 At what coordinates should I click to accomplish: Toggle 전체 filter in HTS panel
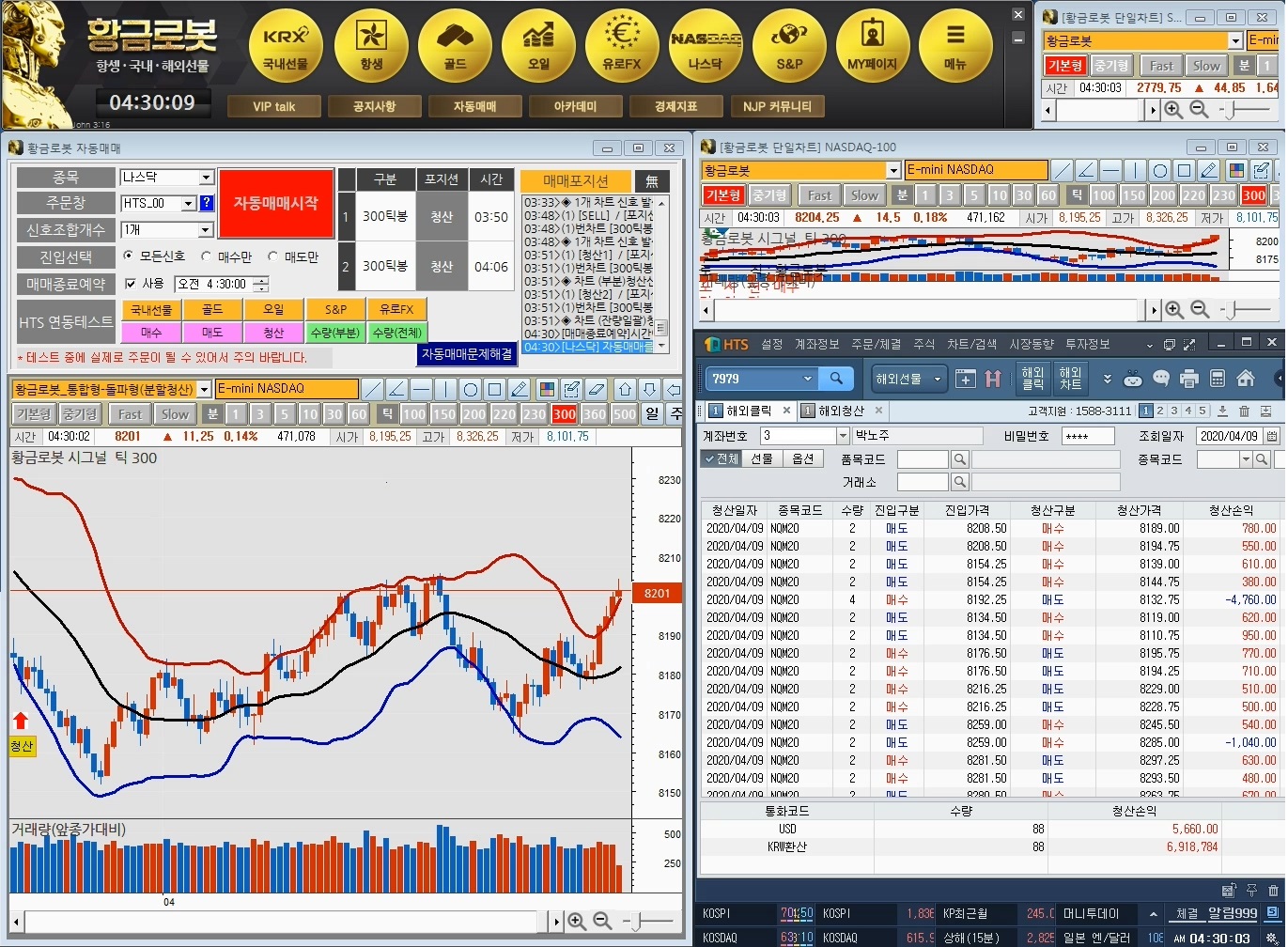click(722, 458)
